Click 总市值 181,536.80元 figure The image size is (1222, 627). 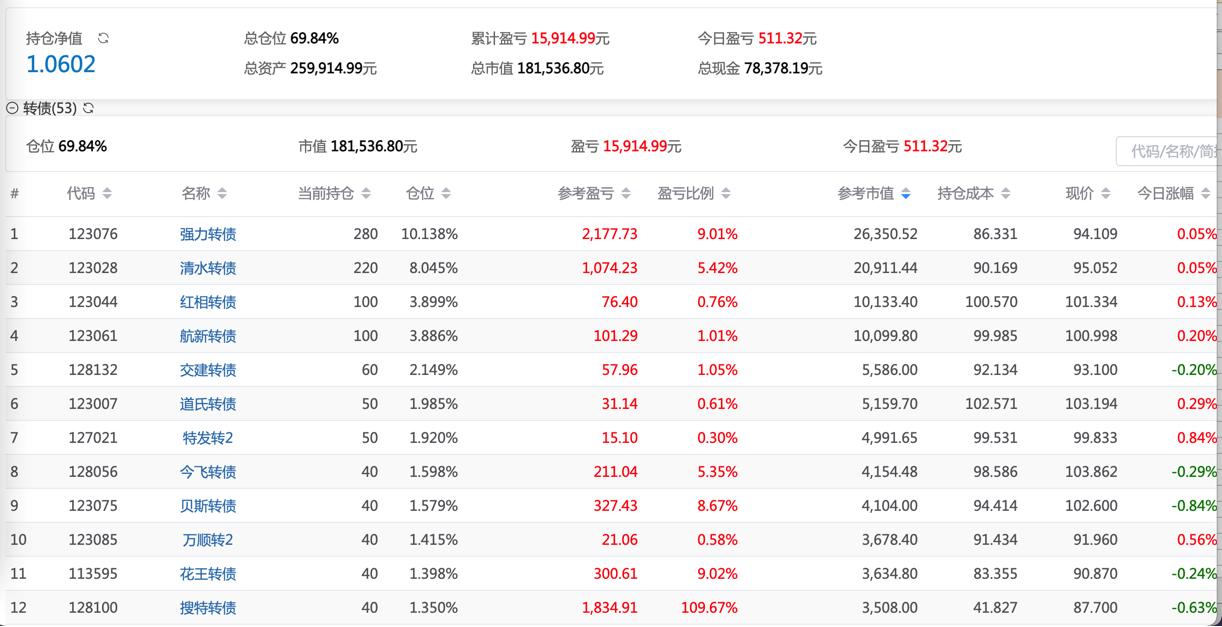click(560, 69)
